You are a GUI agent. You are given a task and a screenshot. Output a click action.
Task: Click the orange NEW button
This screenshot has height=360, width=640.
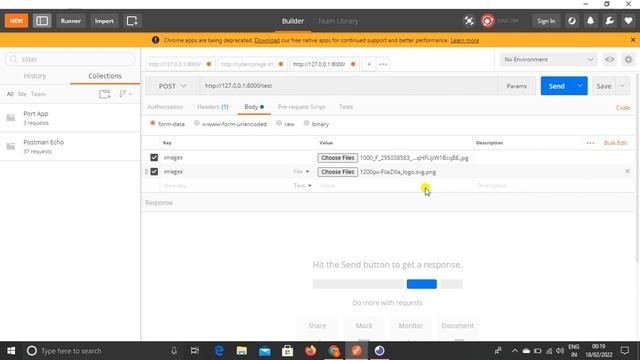(16, 21)
